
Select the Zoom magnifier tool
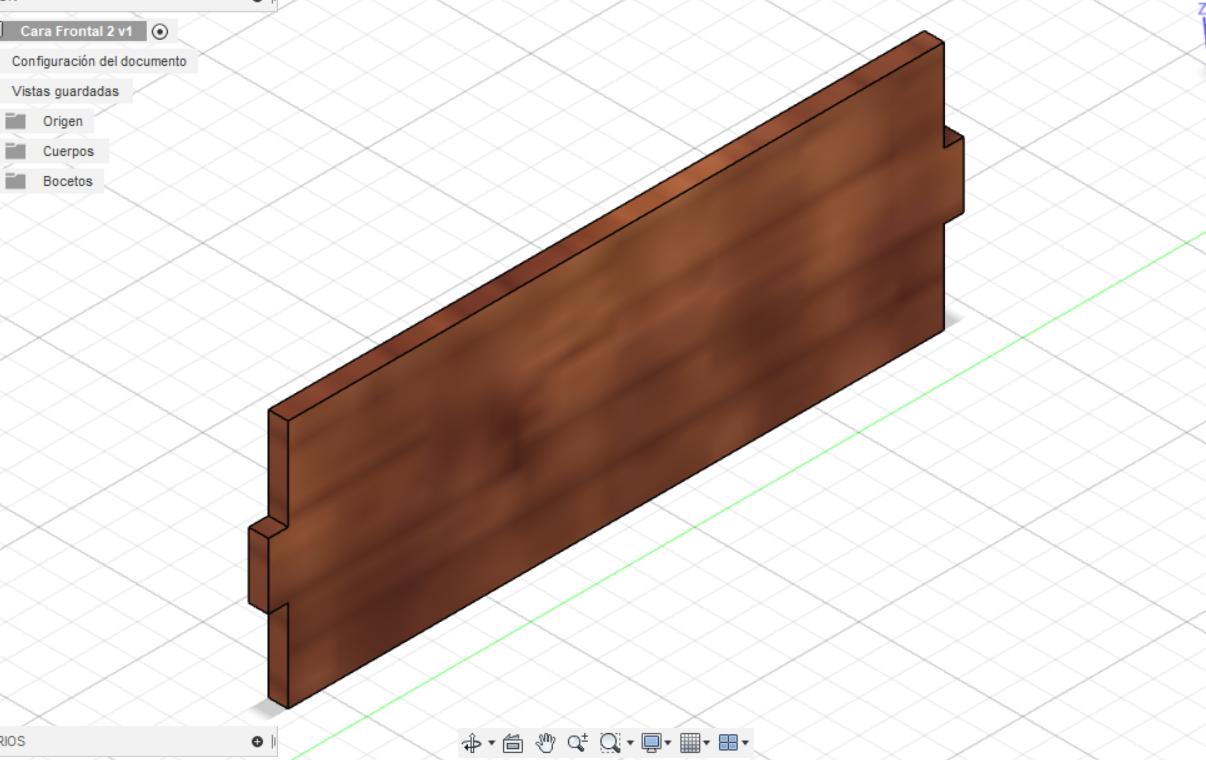pyautogui.click(x=577, y=742)
